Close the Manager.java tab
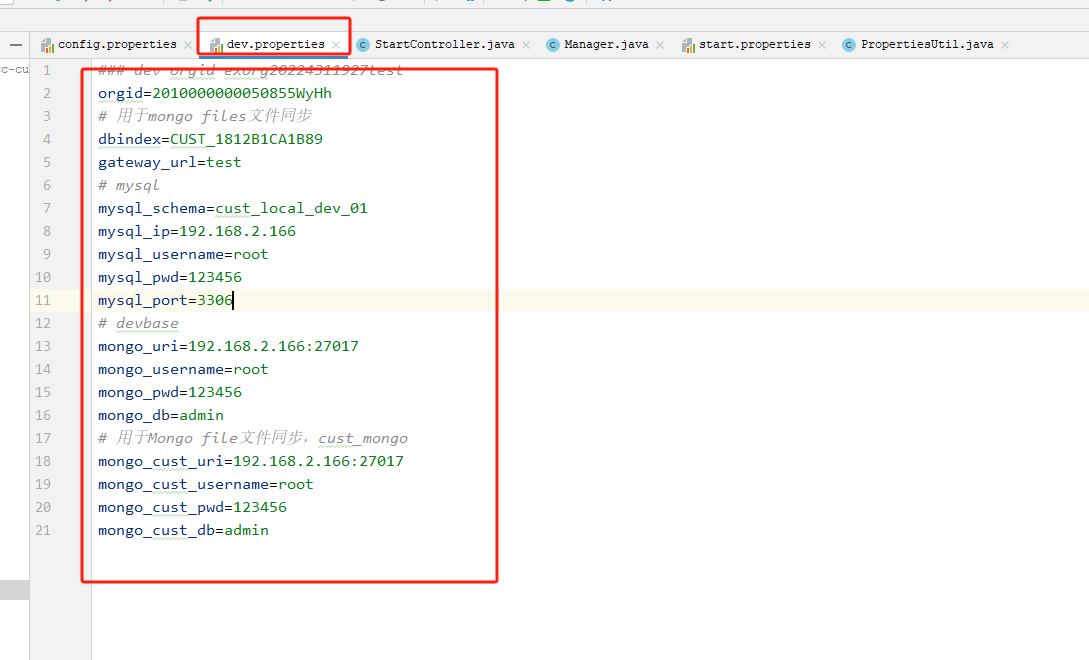Image resolution: width=1089 pixels, height=660 pixels. pos(660,45)
